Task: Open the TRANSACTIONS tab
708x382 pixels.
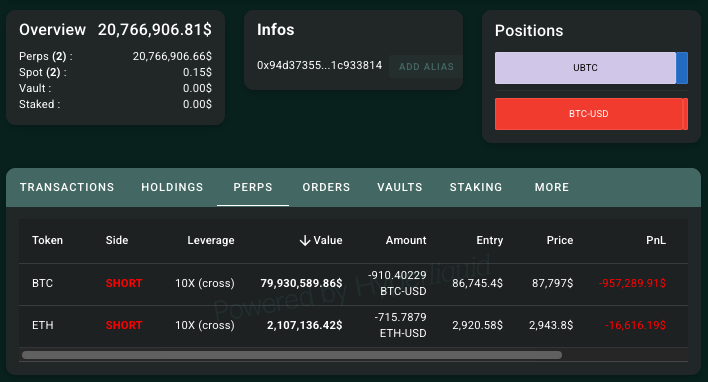Action: (67, 187)
